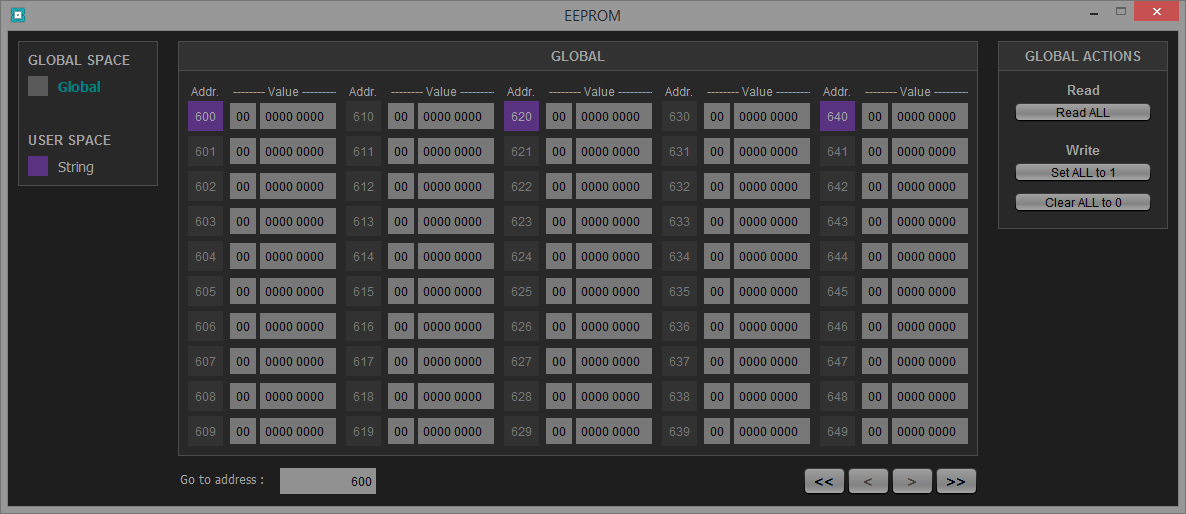Click address label 642

pos(837,186)
